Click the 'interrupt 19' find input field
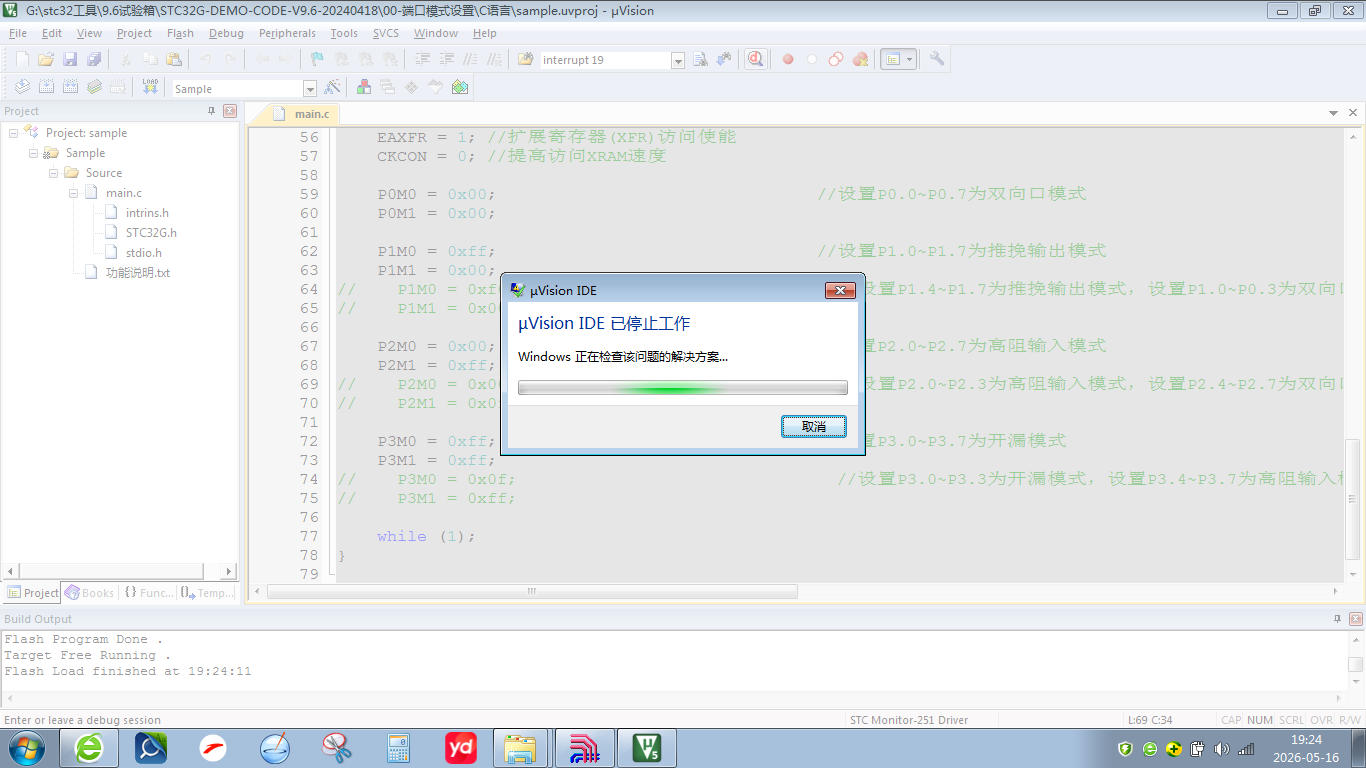1366x768 pixels. coord(604,60)
